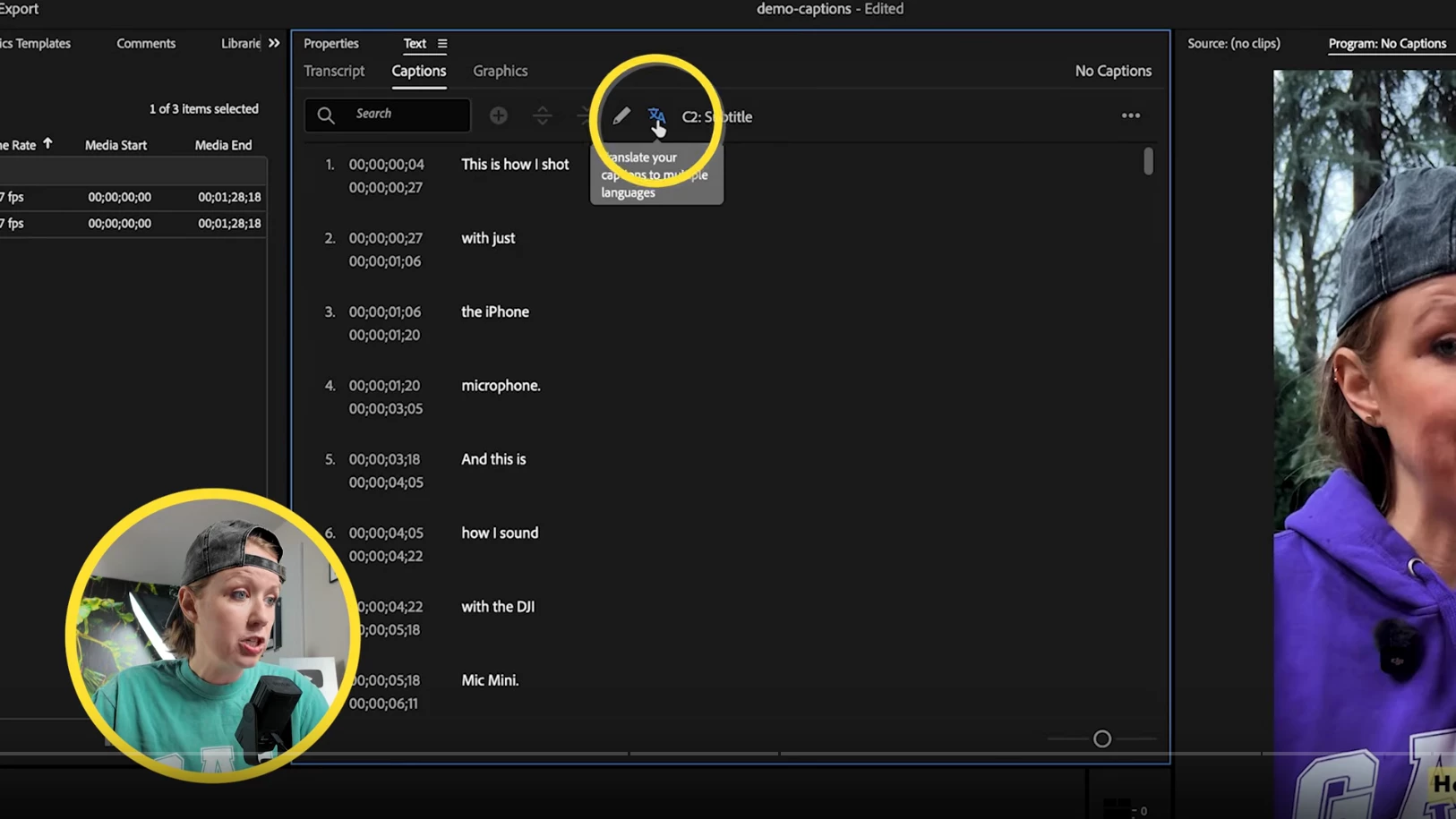Open the three-dot options menu in Captions
This screenshot has height=819, width=1456.
(1131, 115)
